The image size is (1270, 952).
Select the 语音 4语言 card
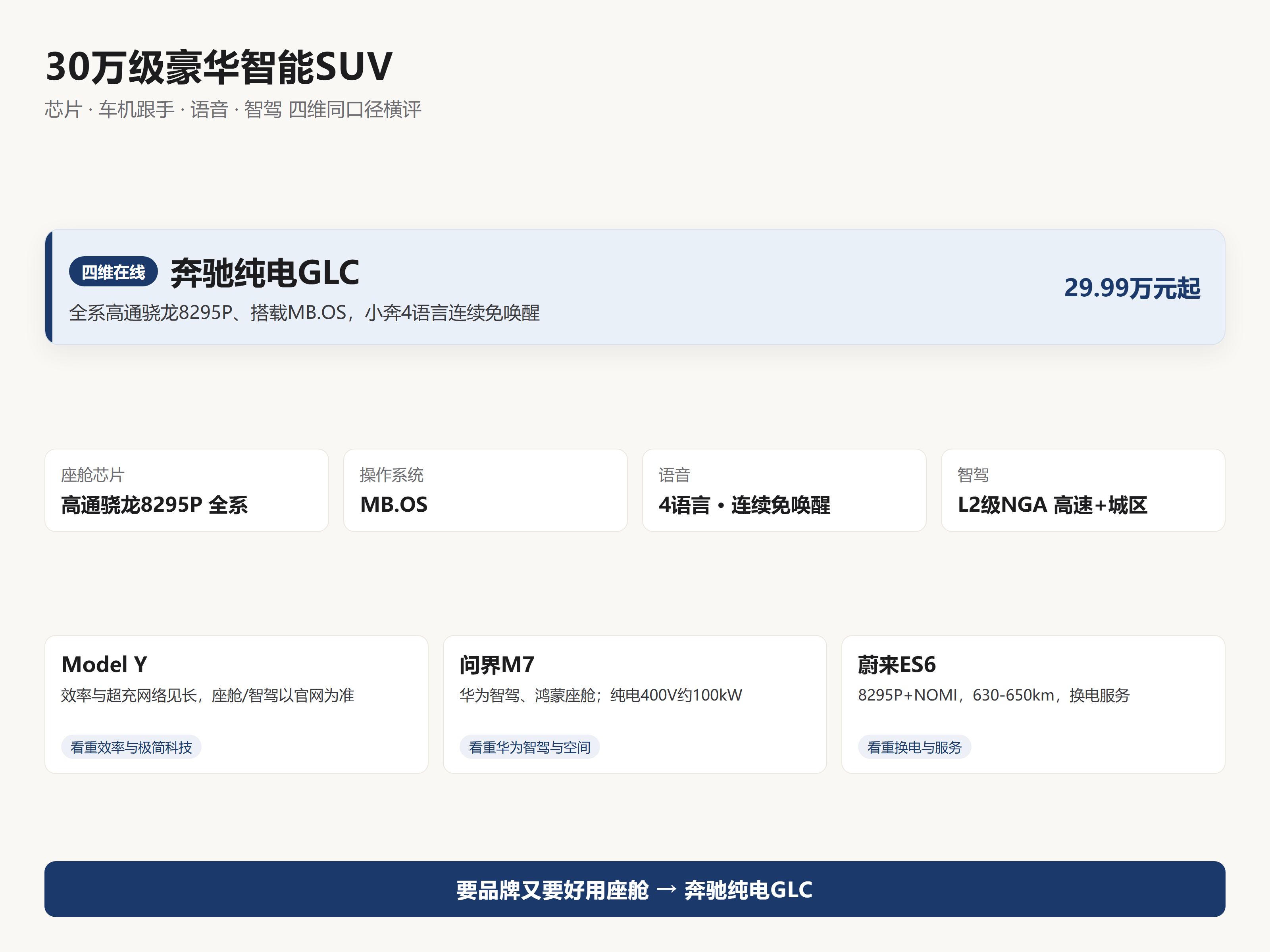point(784,490)
